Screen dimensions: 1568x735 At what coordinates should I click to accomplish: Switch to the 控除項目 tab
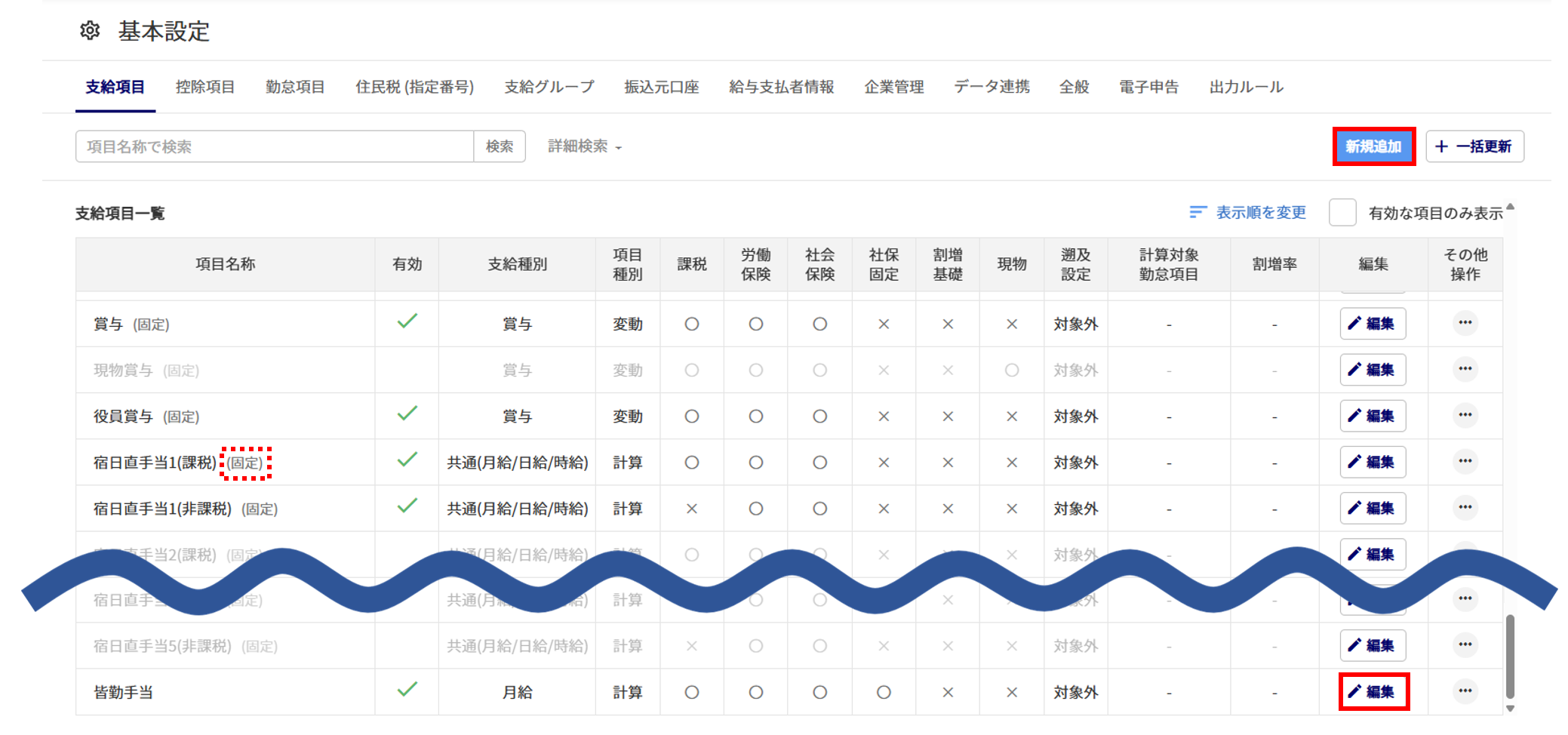(x=204, y=88)
